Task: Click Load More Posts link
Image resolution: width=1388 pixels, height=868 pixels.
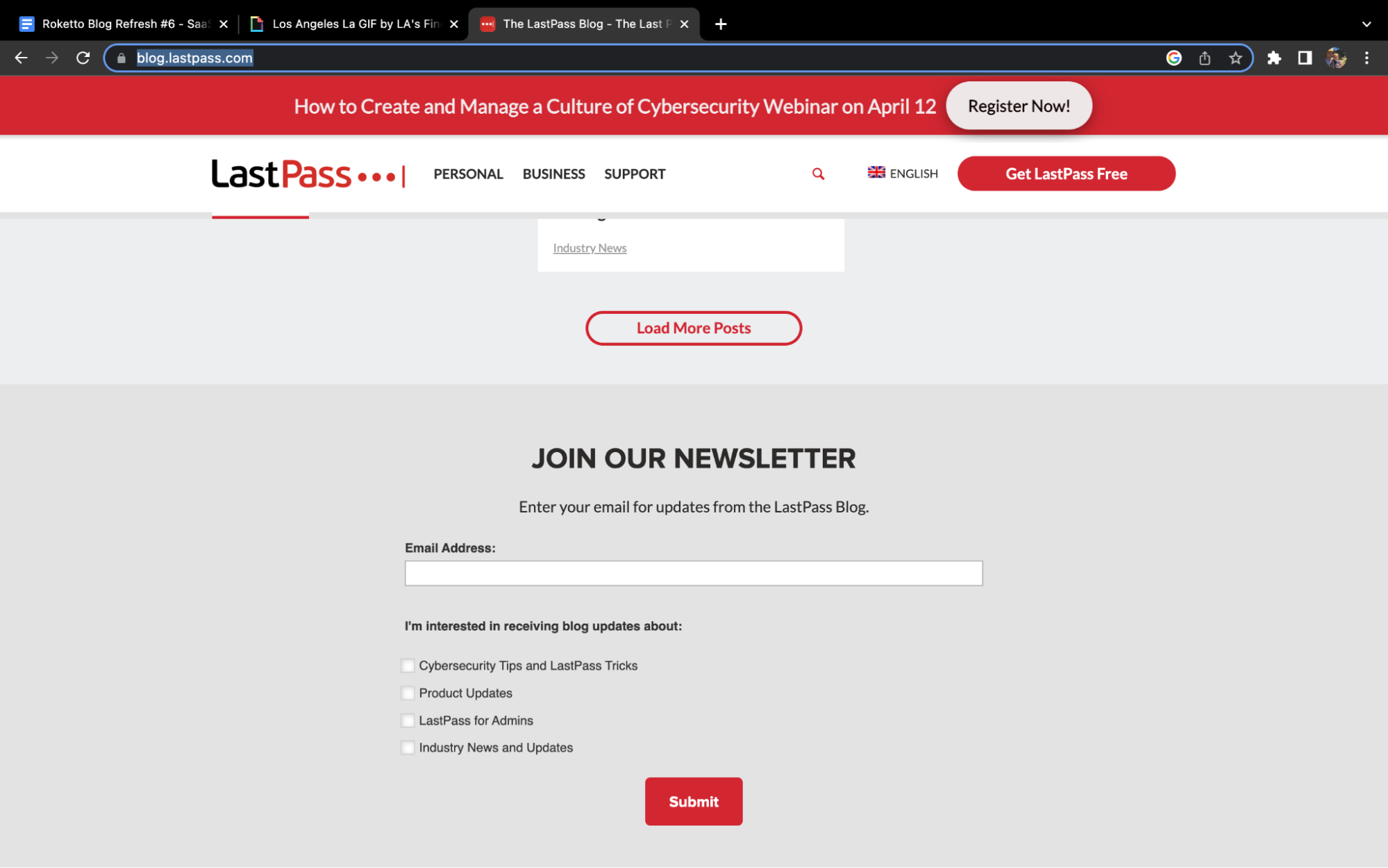Action: click(x=694, y=328)
